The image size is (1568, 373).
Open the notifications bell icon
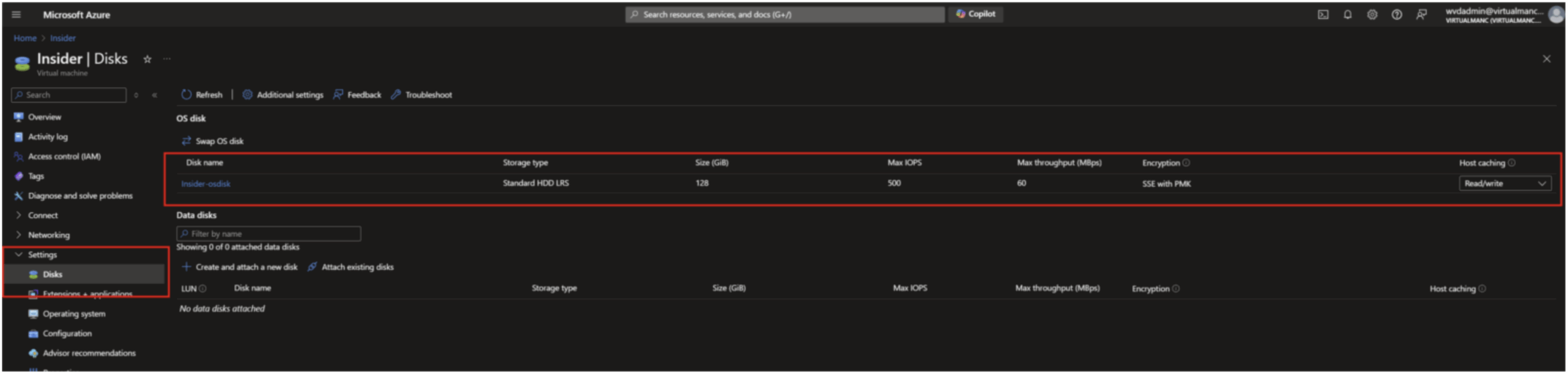[1347, 15]
